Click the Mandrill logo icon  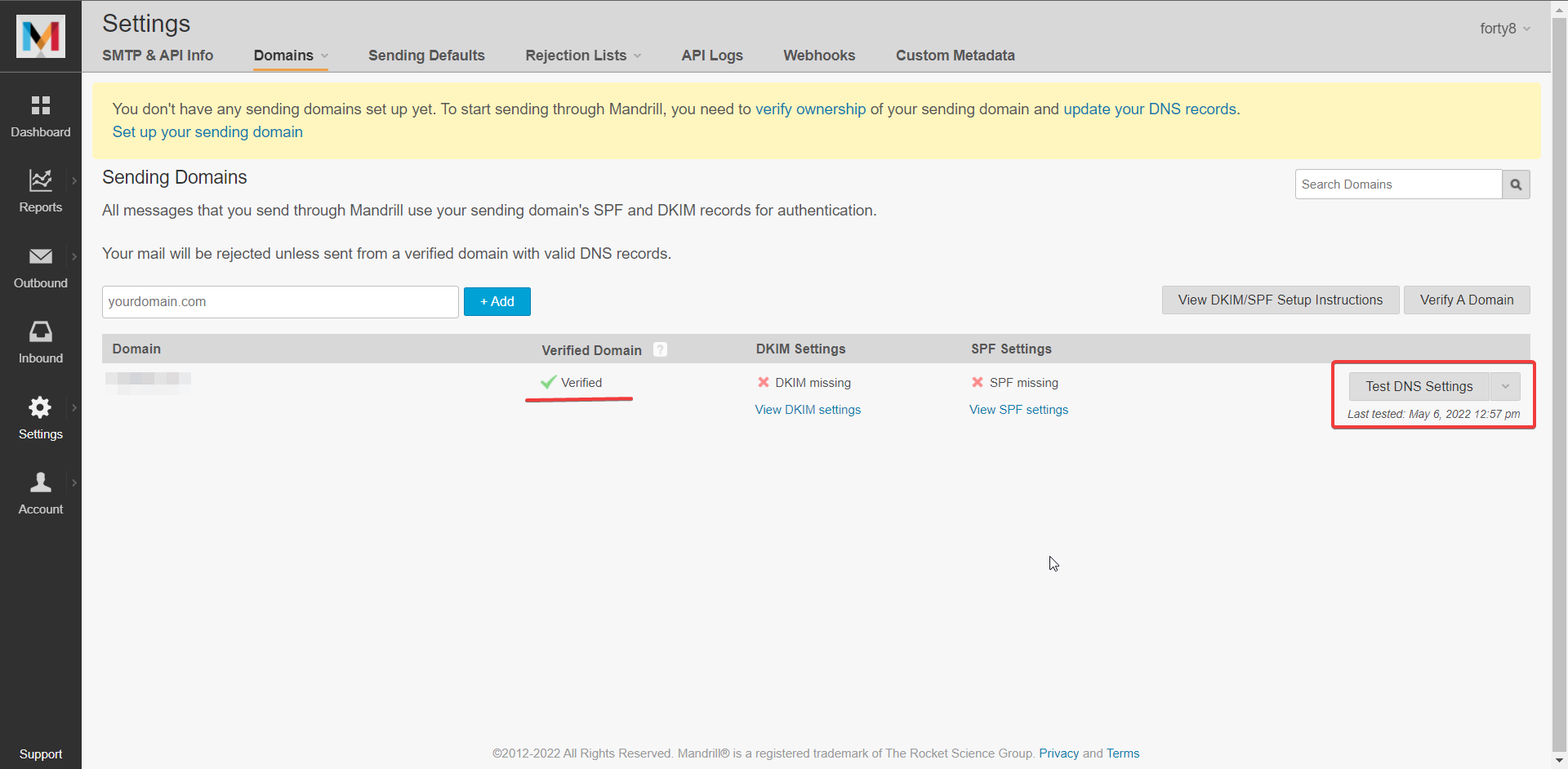tap(41, 36)
